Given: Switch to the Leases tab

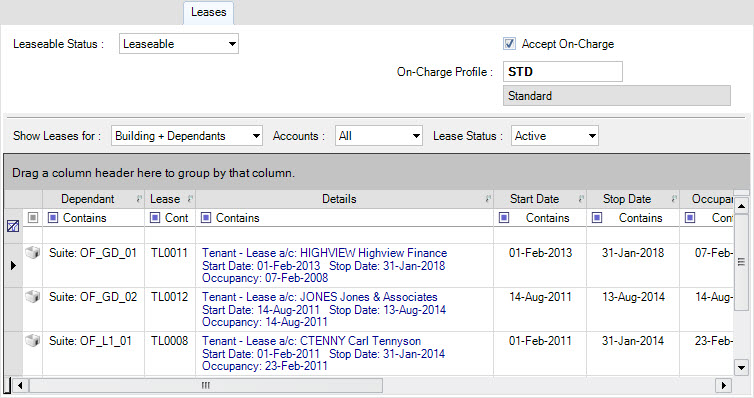Looking at the screenshot, I should click(x=208, y=12).
